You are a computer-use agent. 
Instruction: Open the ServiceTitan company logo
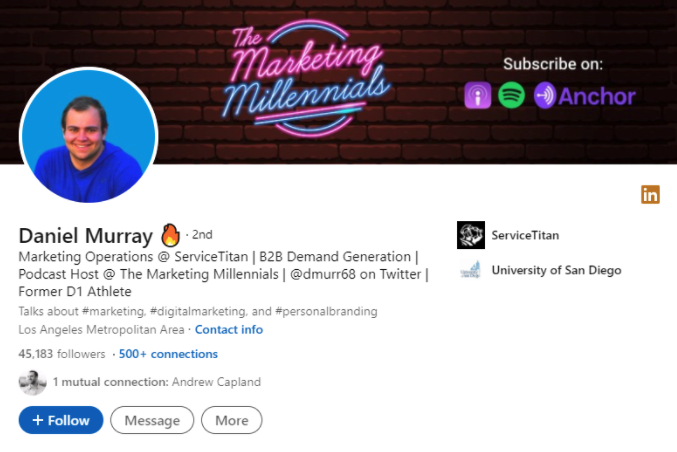click(x=471, y=235)
